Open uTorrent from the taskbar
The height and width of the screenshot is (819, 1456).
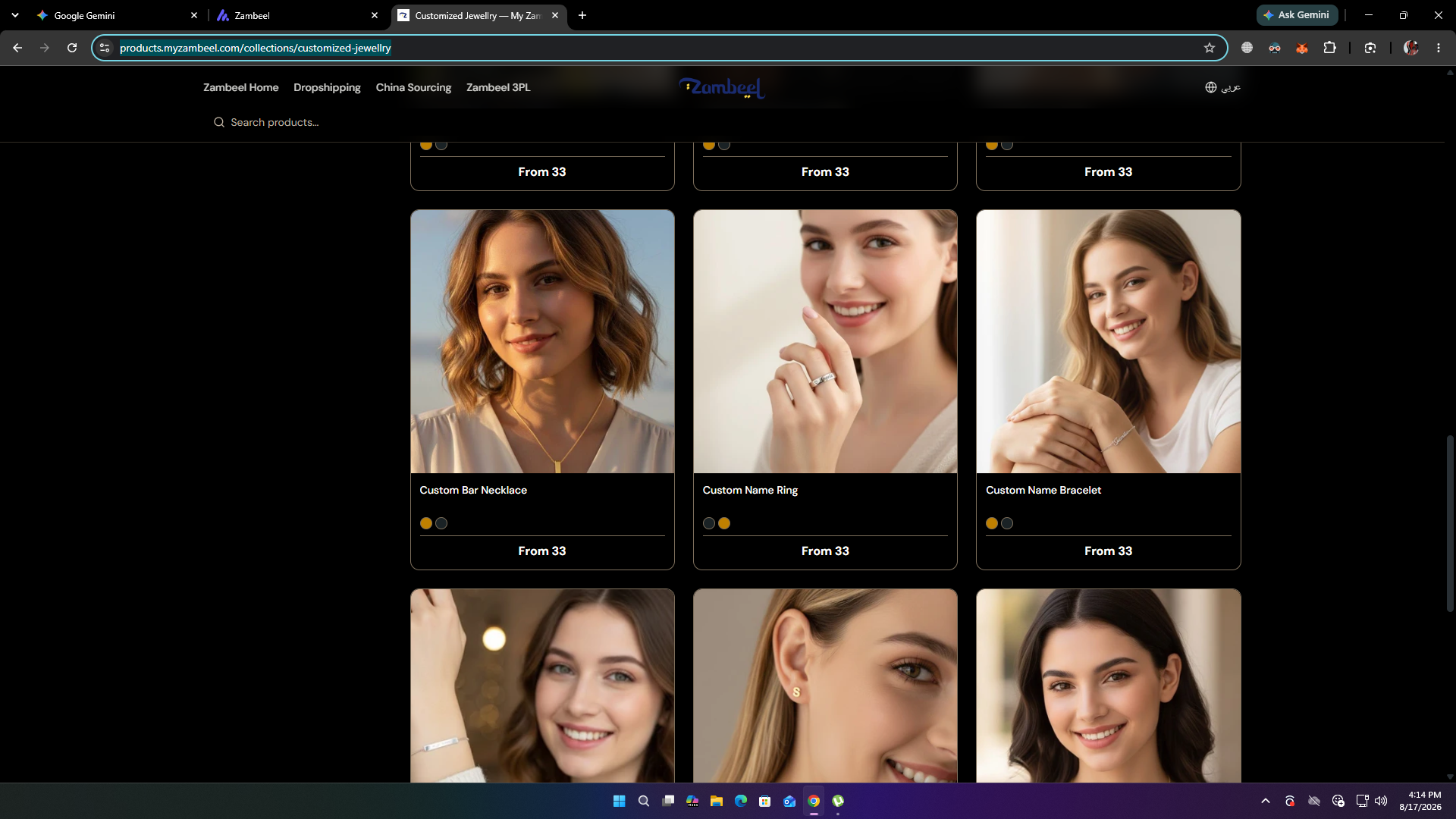(x=838, y=801)
